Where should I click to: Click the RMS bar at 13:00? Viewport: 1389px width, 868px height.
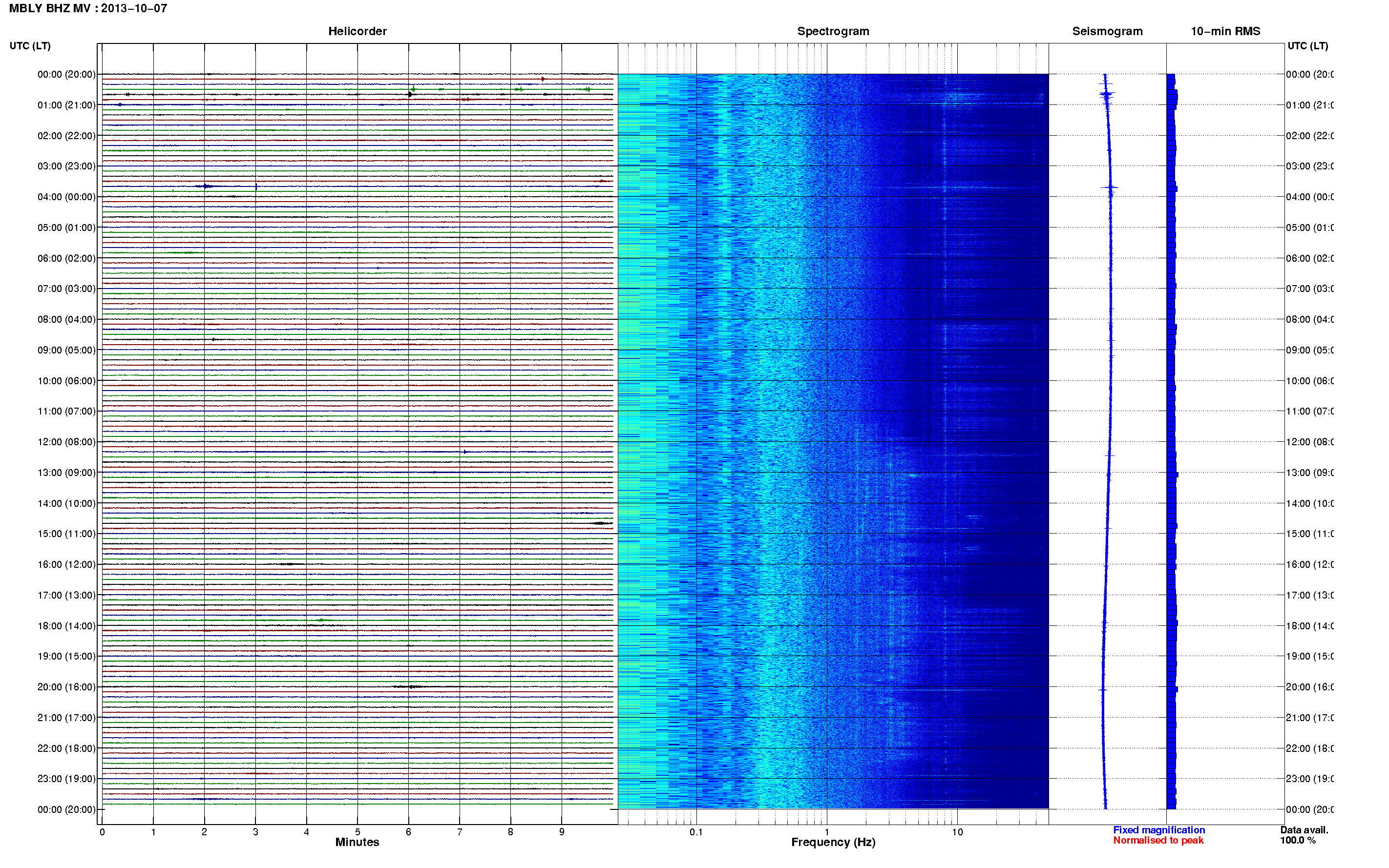point(1172,475)
